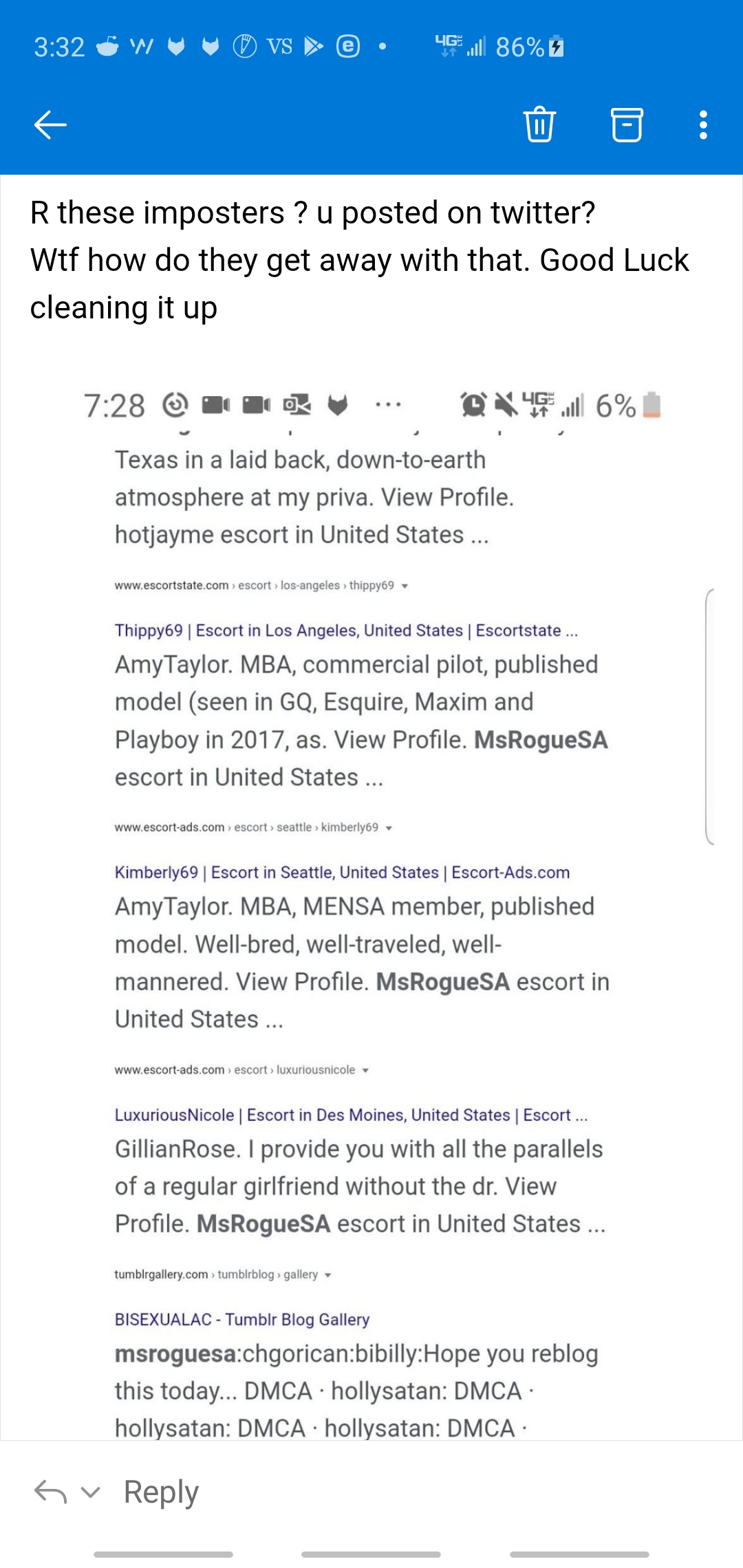Tap the embedded screenshot's alarm icon
This screenshot has height=1568, width=743.
tap(473, 405)
